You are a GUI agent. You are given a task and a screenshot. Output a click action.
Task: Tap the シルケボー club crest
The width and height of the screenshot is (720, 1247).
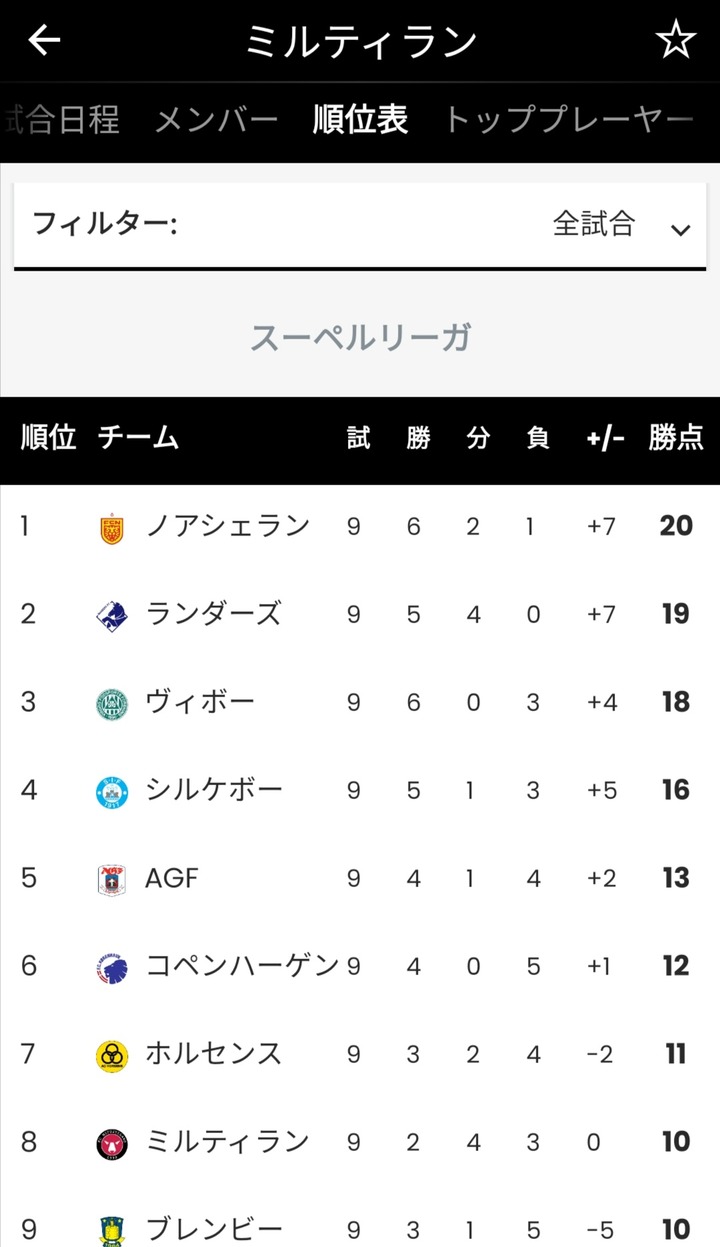(x=112, y=791)
